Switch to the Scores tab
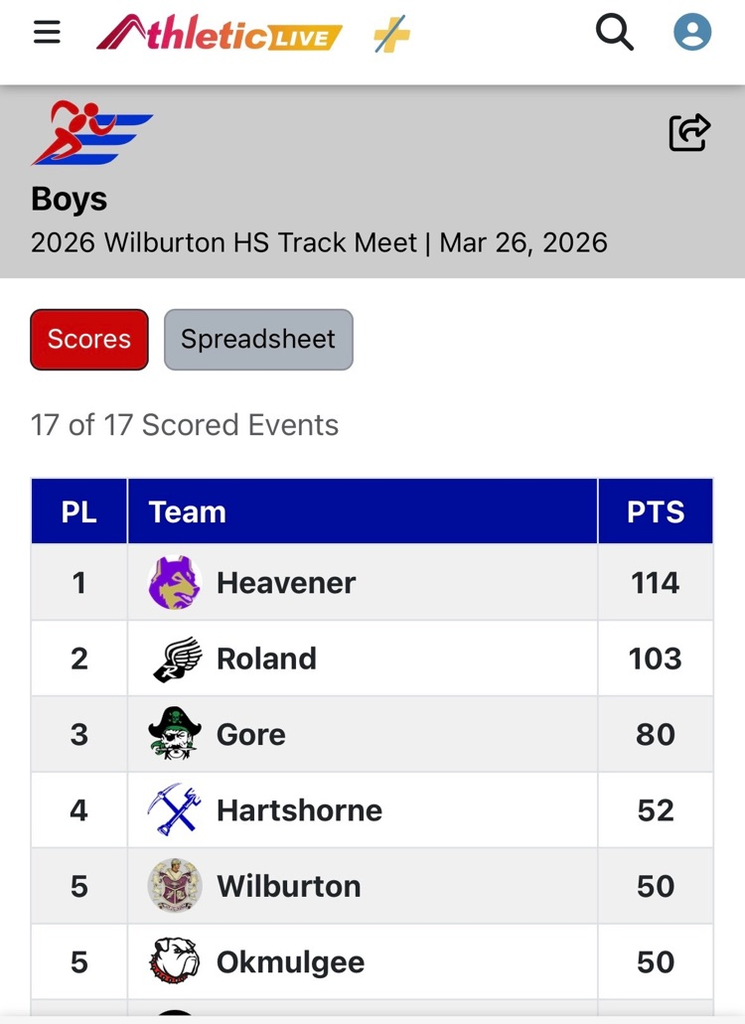Screen dimensions: 745x1024 [89, 340]
